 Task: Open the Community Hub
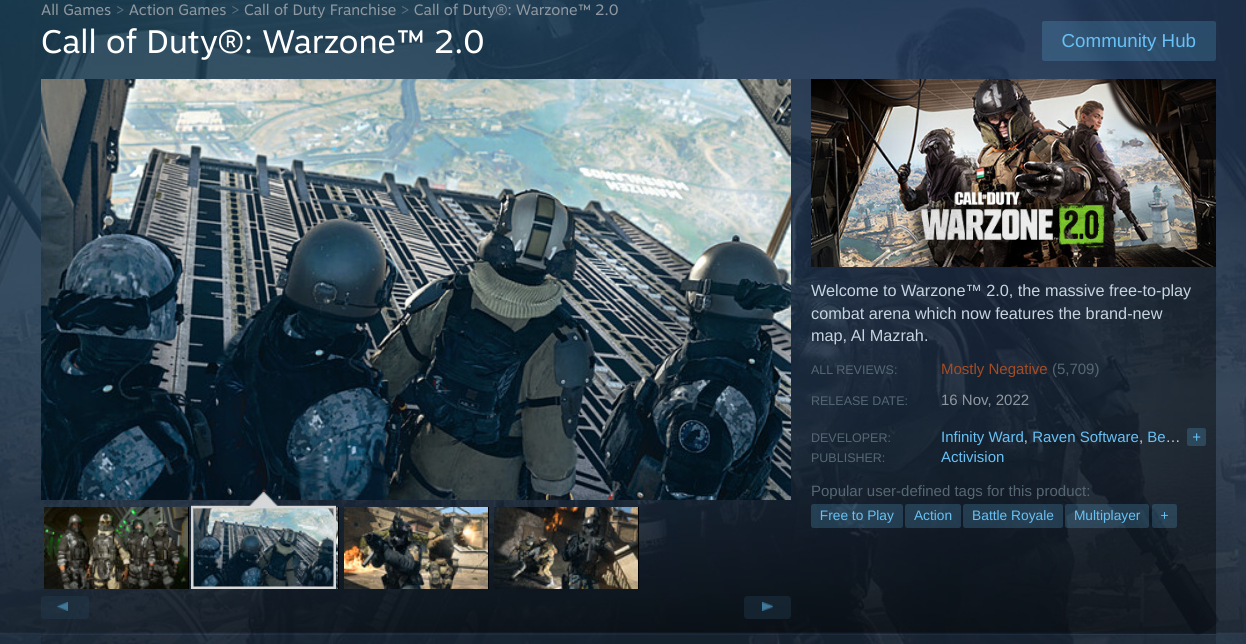tap(1128, 41)
